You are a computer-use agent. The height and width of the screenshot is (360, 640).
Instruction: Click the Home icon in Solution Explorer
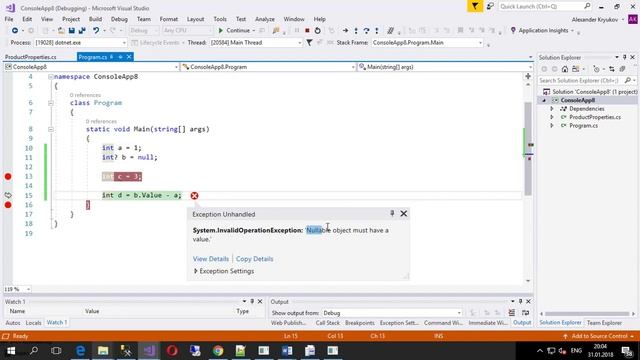(x=564, y=69)
